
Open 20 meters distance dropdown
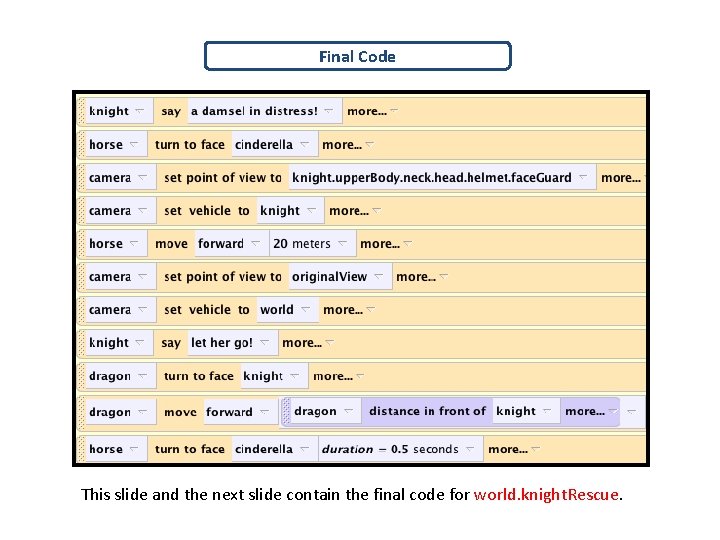click(312, 244)
